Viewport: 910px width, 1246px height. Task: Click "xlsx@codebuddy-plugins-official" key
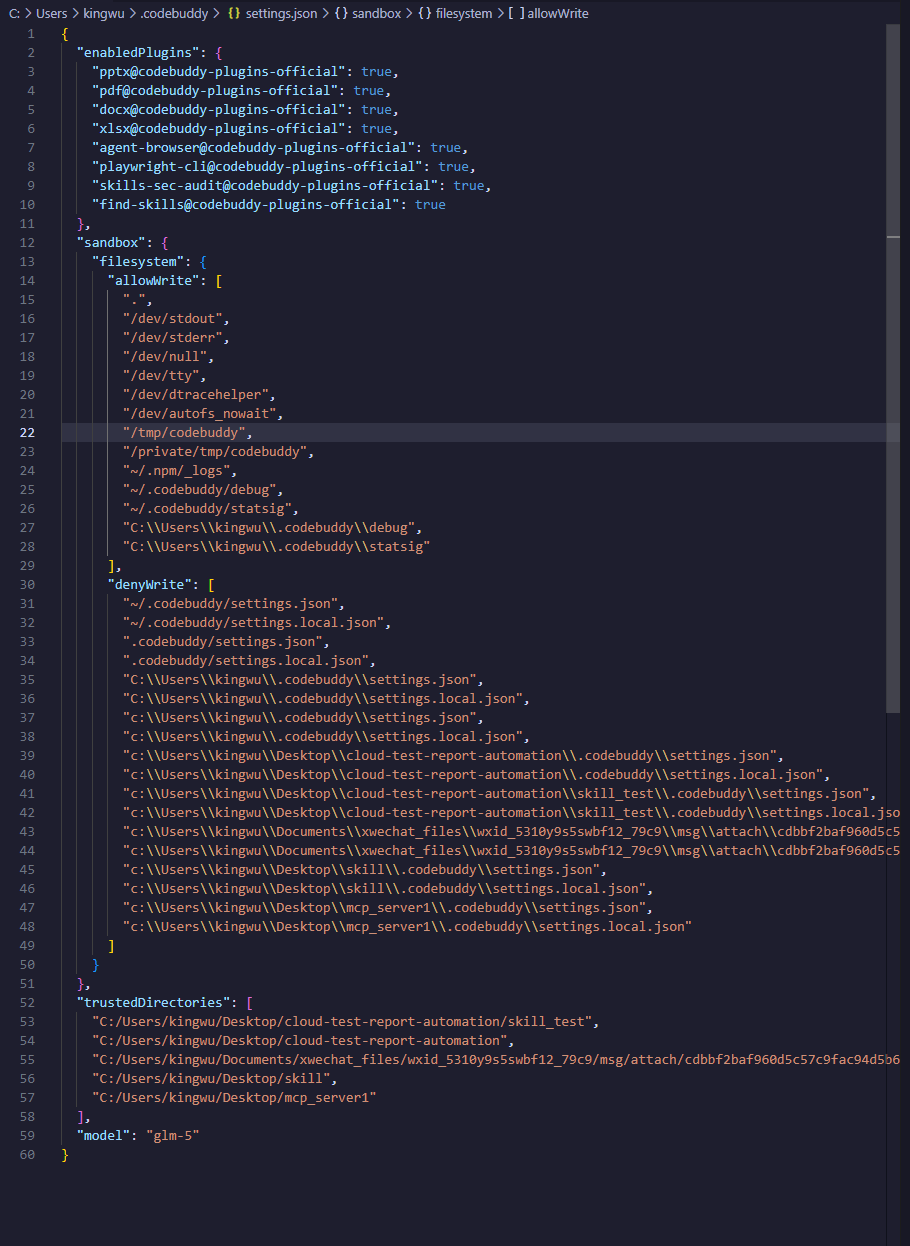point(219,128)
